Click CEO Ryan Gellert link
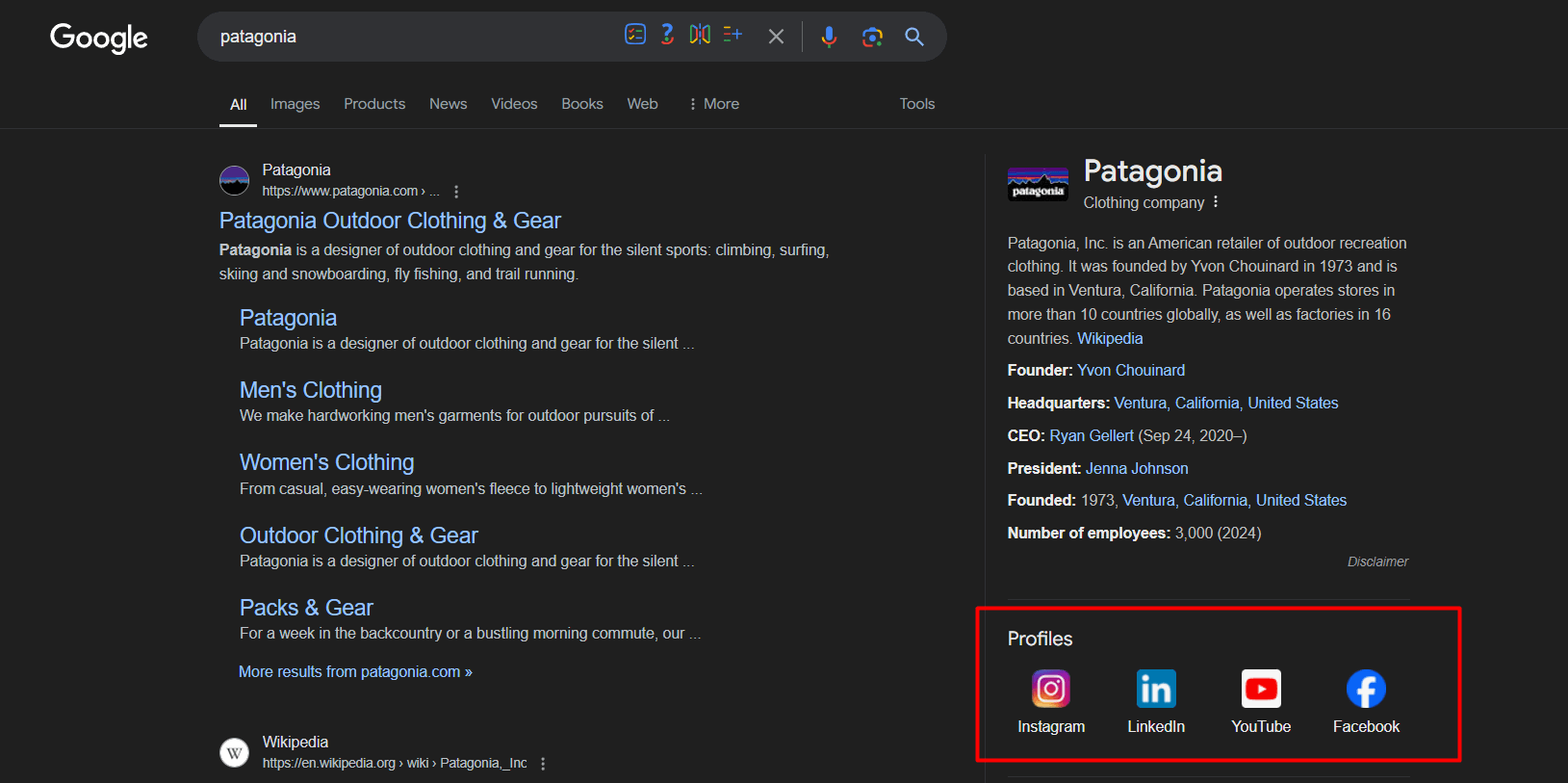The width and height of the screenshot is (1568, 783). click(x=1092, y=436)
